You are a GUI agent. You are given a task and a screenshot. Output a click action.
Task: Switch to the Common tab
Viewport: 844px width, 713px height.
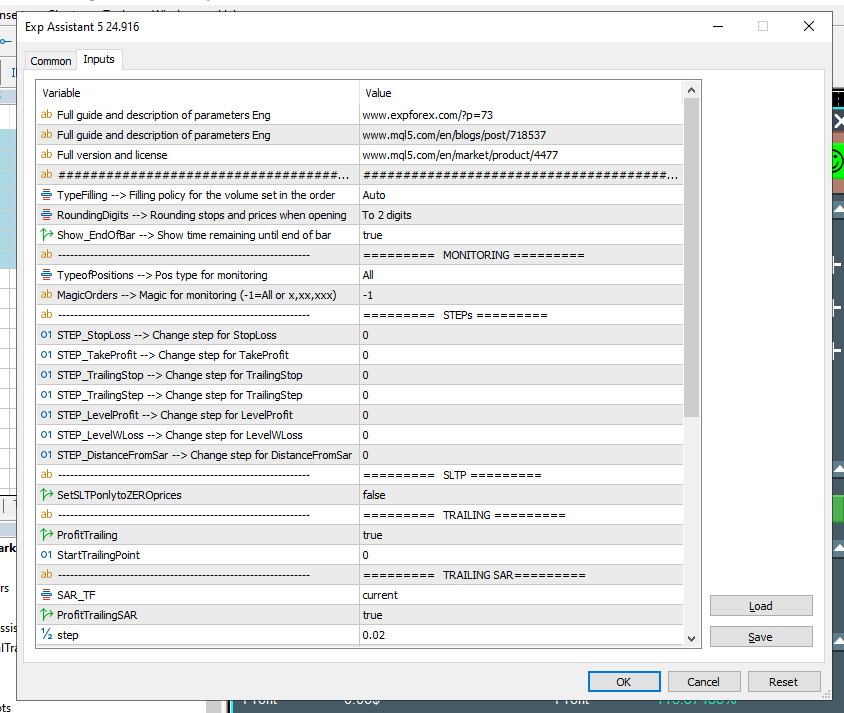point(51,61)
